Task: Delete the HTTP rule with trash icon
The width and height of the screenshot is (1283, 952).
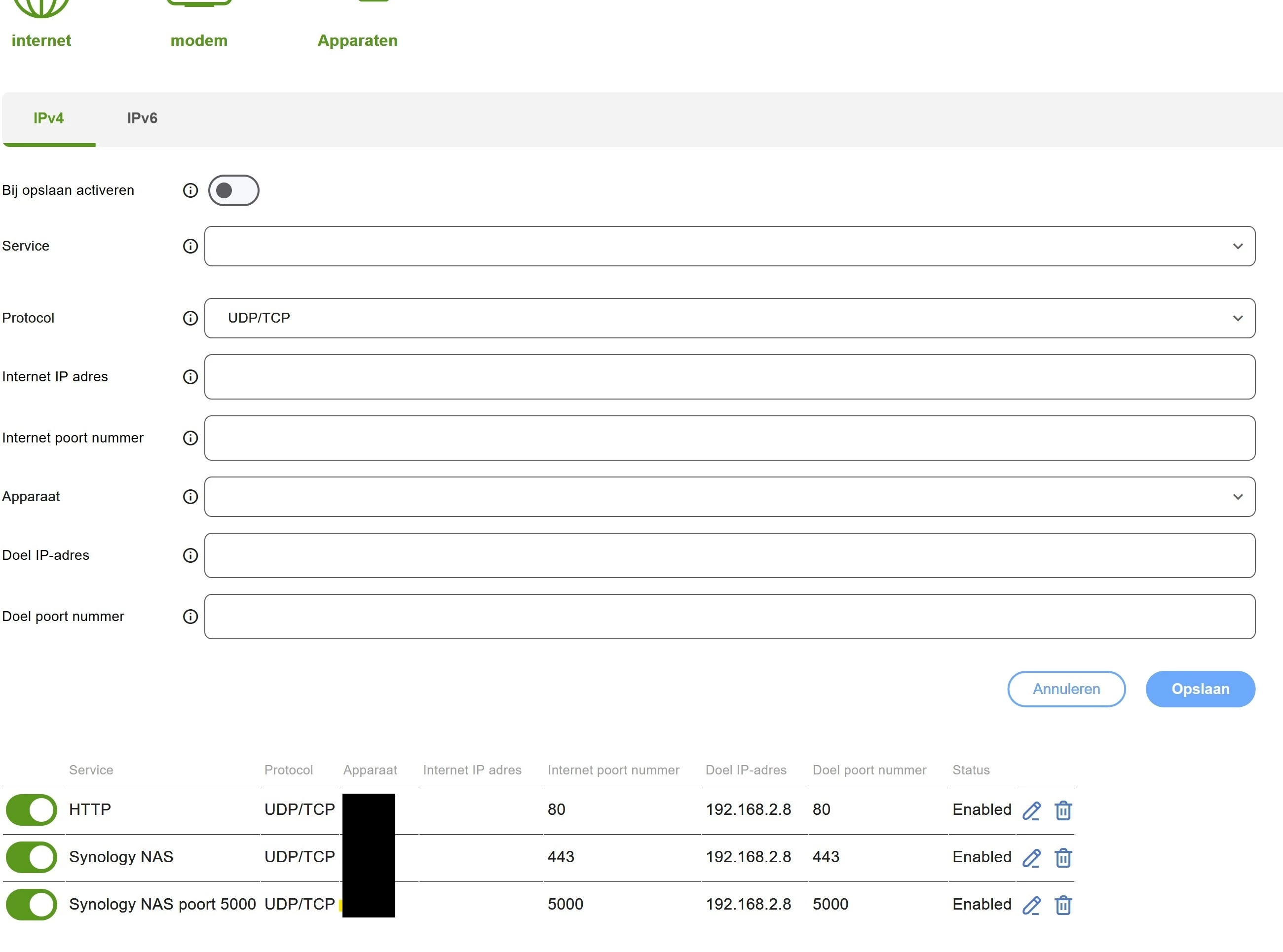Action: click(x=1063, y=810)
